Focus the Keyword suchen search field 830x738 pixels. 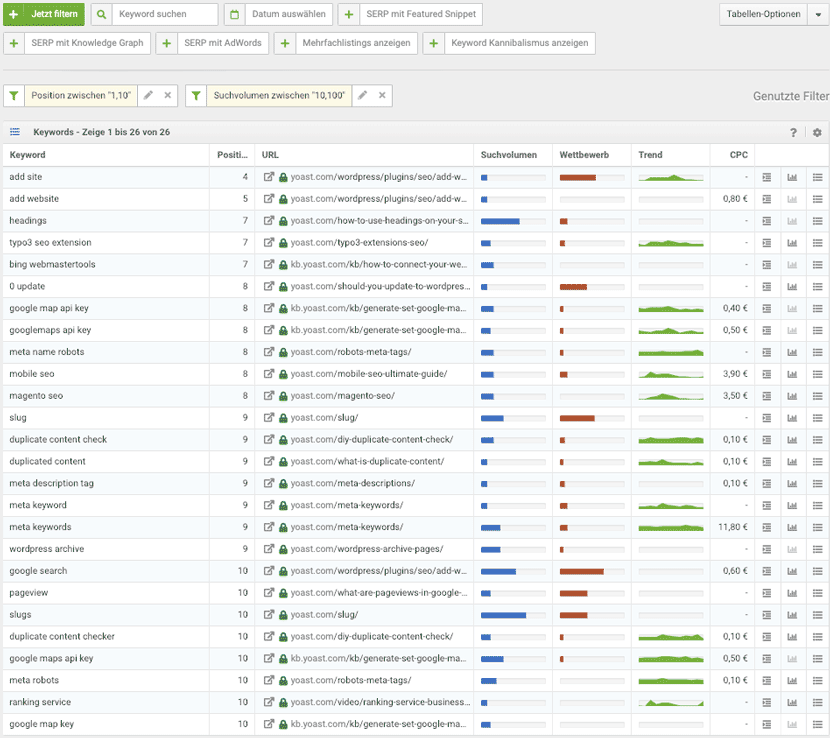[165, 14]
